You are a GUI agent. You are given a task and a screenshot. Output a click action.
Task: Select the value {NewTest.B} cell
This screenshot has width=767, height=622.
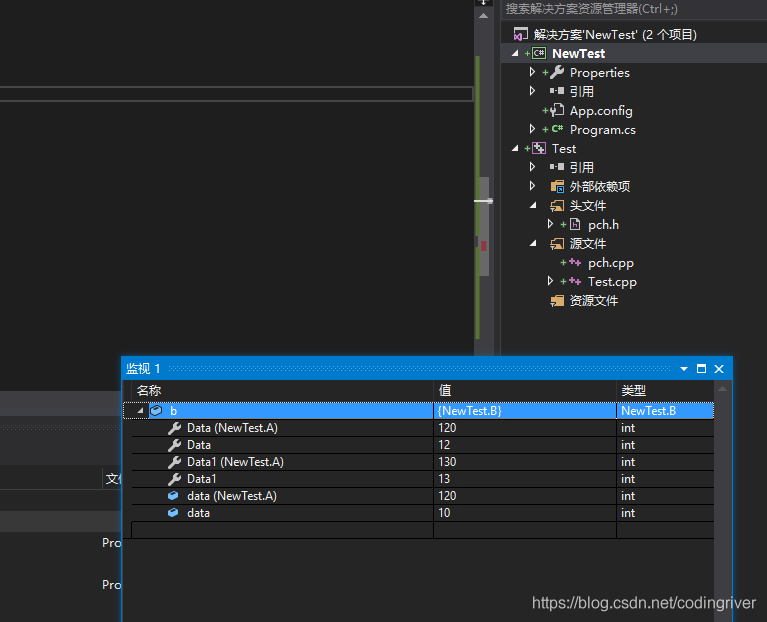pyautogui.click(x=525, y=411)
